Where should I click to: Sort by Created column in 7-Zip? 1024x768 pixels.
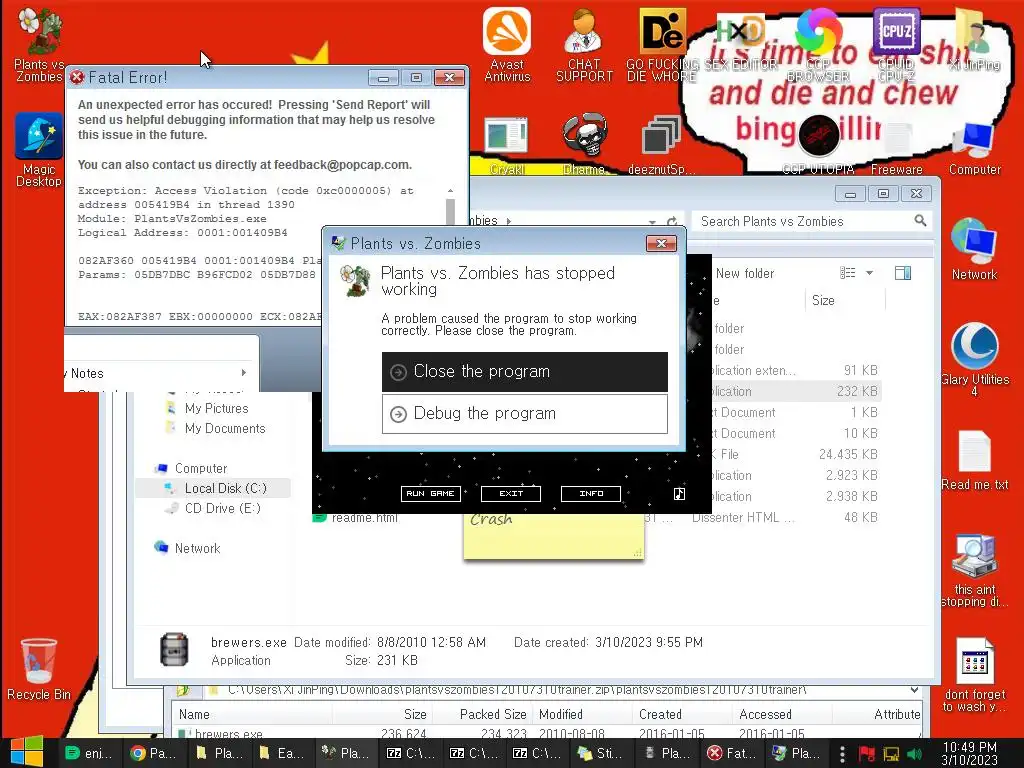pyautogui.click(x=682, y=714)
